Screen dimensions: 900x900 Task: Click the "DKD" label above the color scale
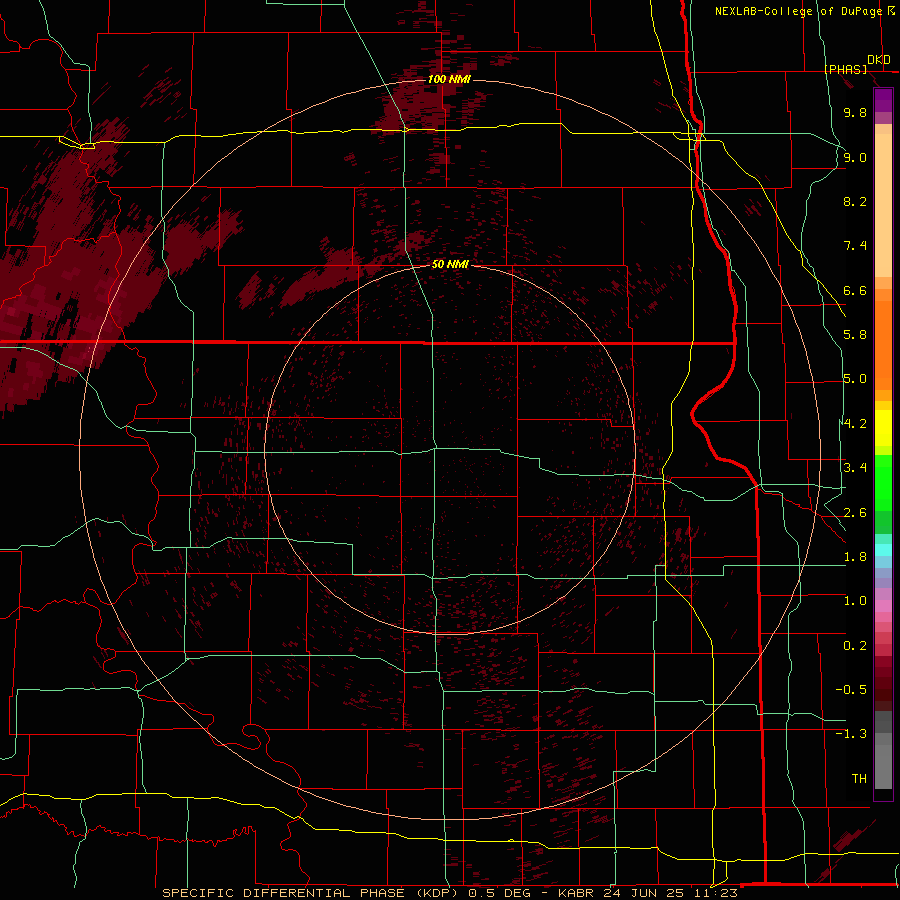point(878,60)
